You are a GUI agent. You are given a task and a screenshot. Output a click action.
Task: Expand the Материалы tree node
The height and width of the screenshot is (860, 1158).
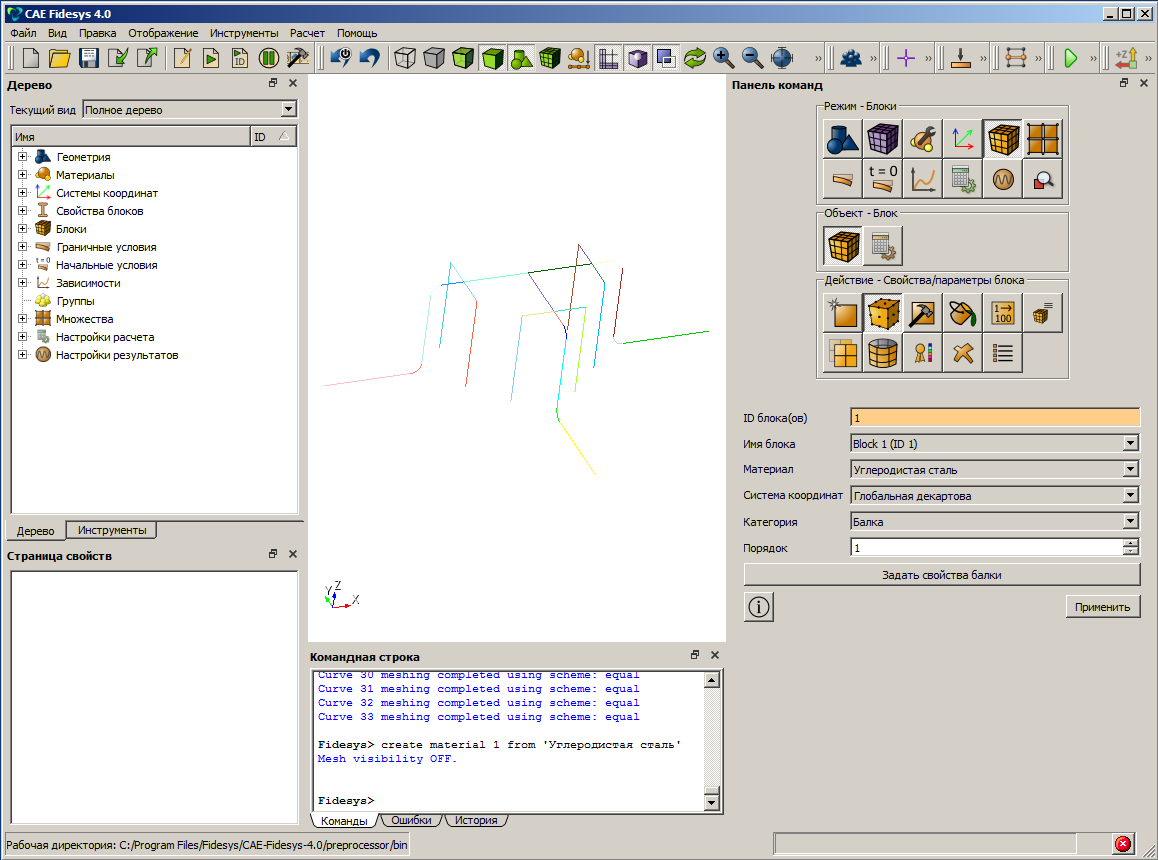(22, 175)
